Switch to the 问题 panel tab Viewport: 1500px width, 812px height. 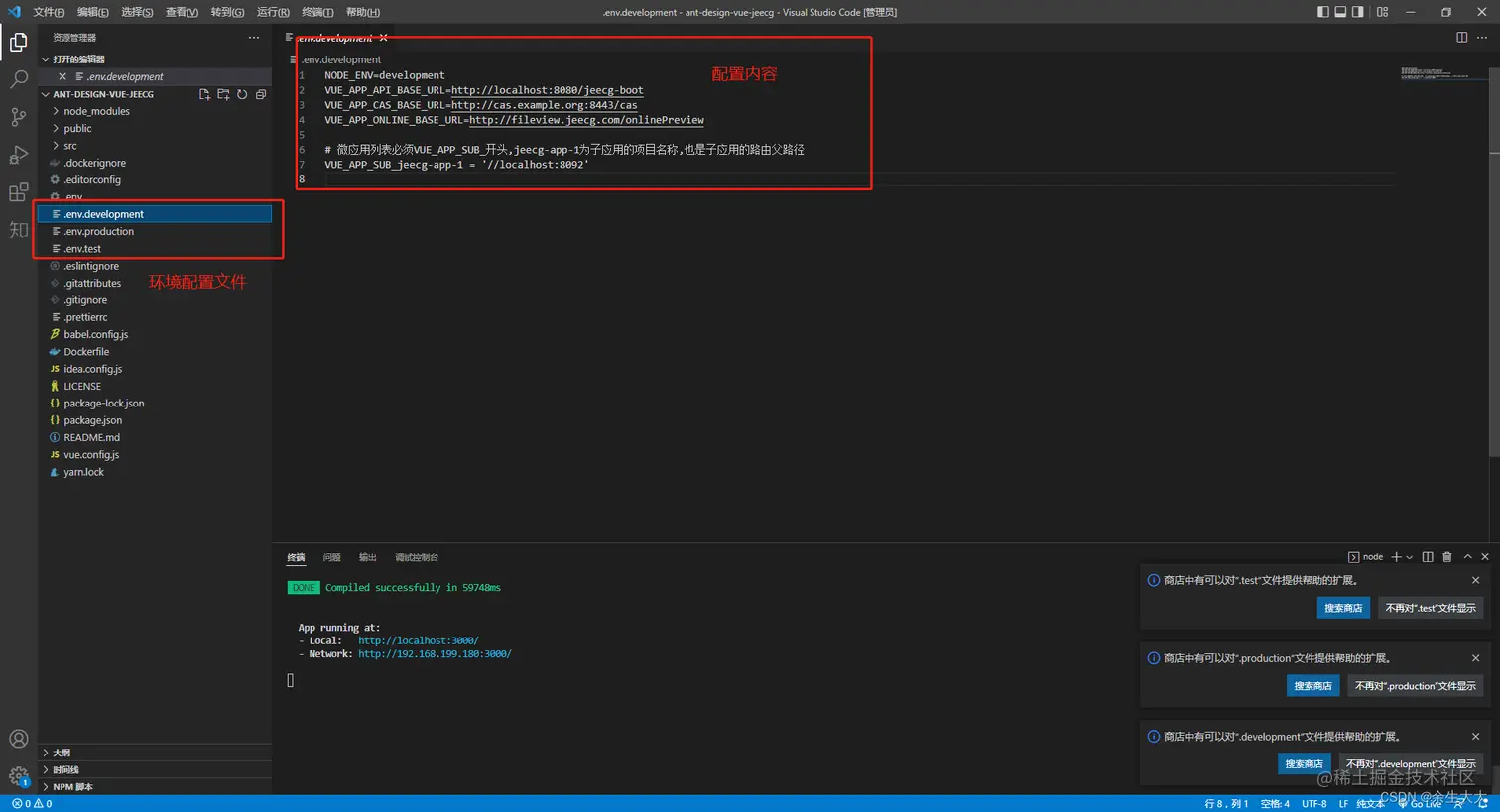click(332, 557)
